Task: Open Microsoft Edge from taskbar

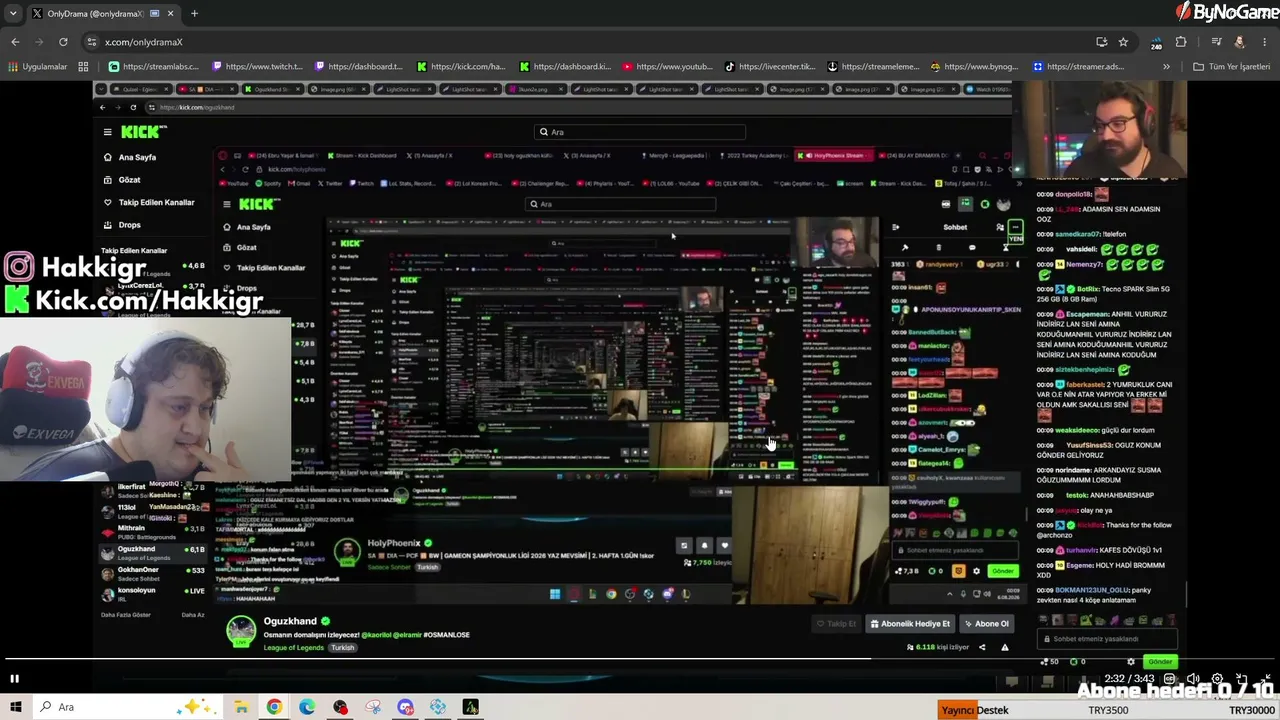Action: (307, 707)
